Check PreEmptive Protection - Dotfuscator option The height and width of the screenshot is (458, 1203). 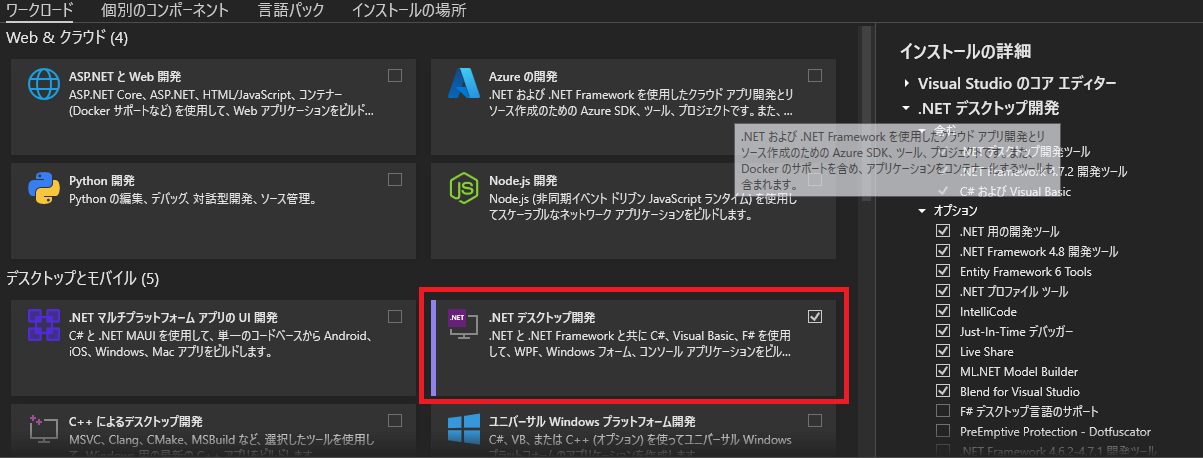[942, 431]
